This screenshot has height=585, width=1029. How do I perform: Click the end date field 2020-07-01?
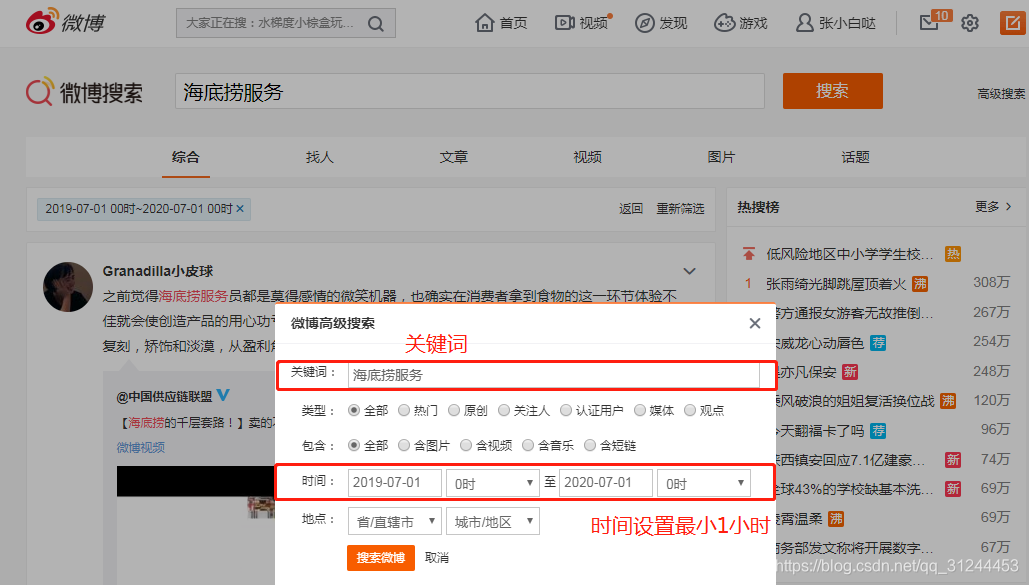(x=606, y=483)
